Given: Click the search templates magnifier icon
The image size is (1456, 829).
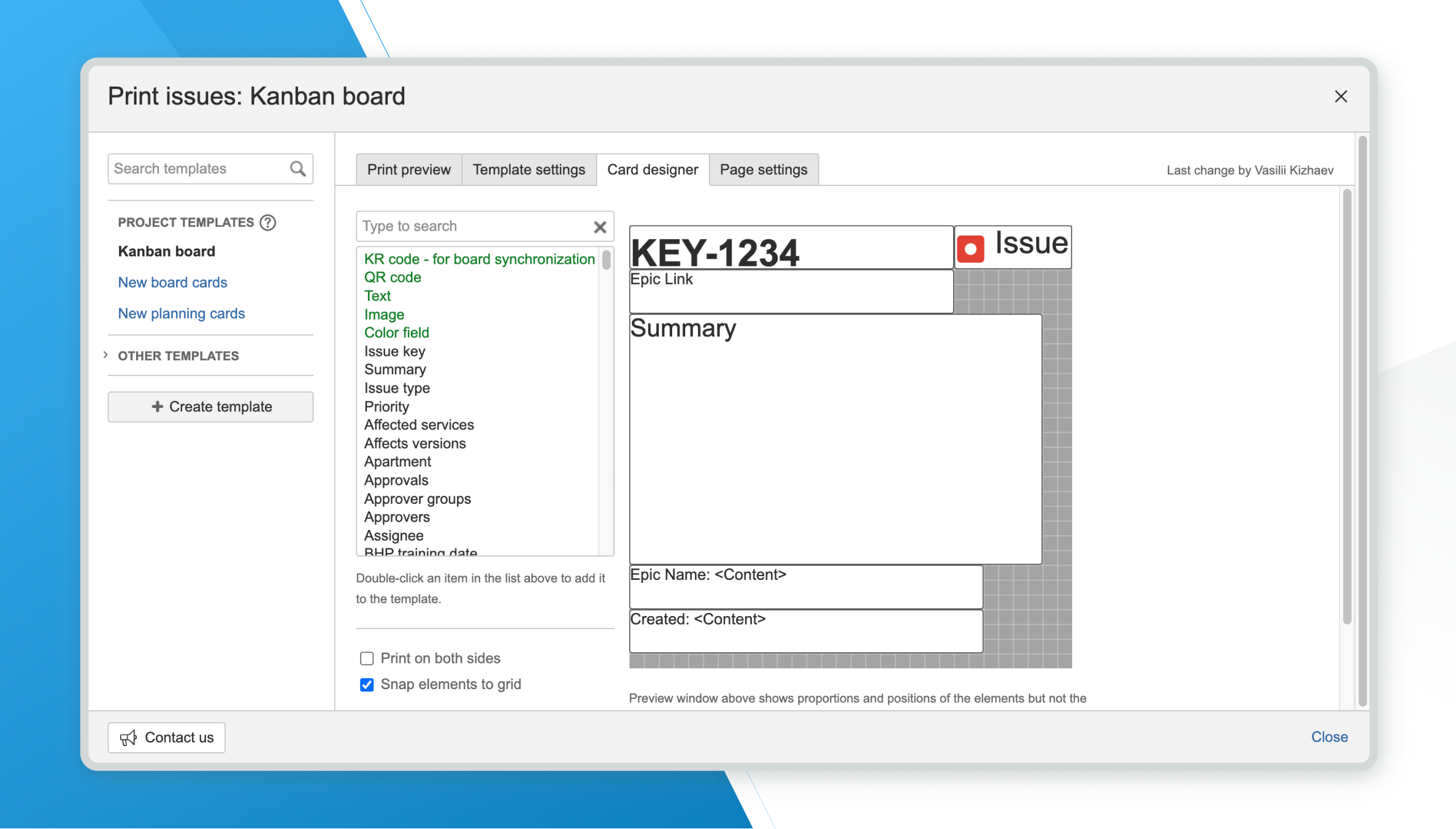Looking at the screenshot, I should 297,169.
